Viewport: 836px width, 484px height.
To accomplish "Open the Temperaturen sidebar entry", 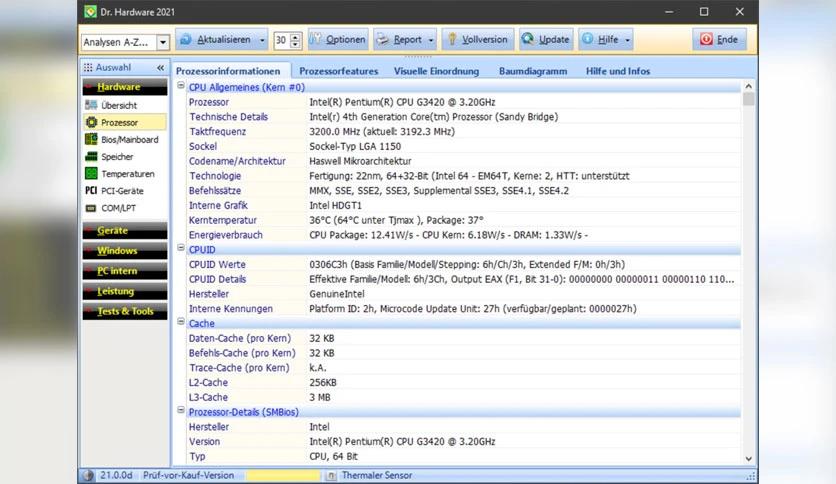I will point(125,174).
